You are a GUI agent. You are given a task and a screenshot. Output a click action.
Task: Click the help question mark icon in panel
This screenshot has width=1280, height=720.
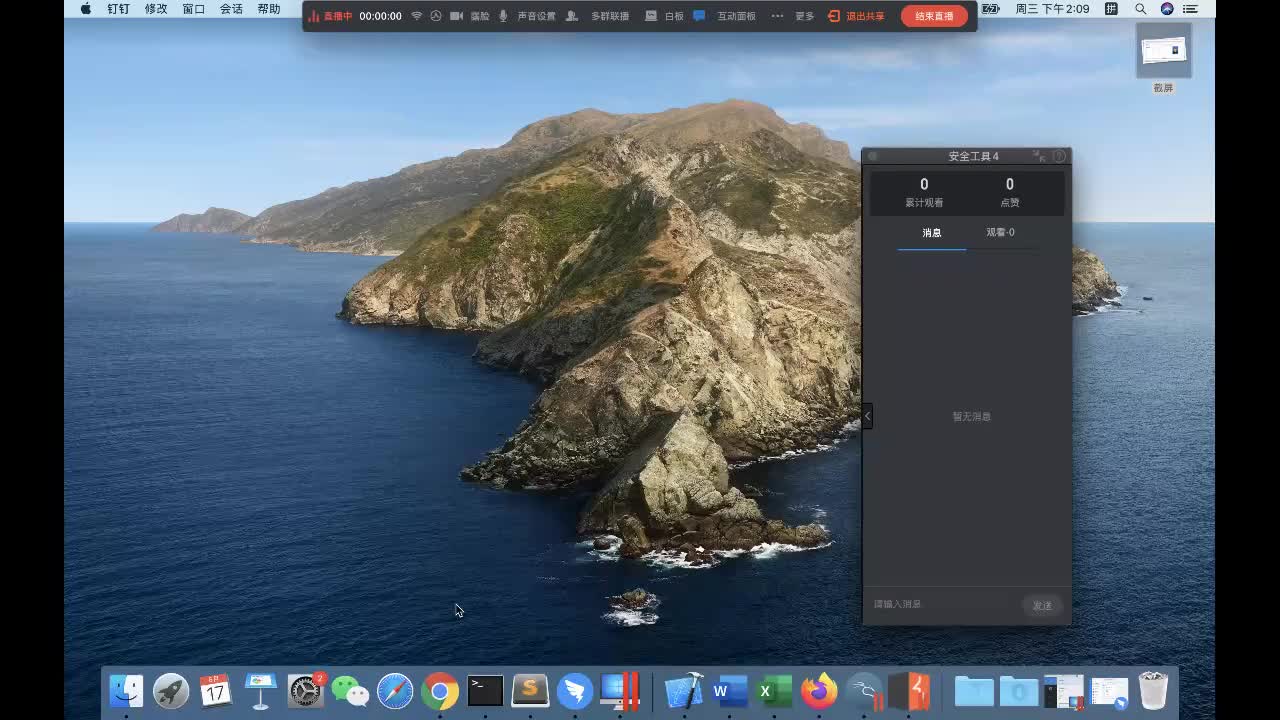pos(1059,156)
